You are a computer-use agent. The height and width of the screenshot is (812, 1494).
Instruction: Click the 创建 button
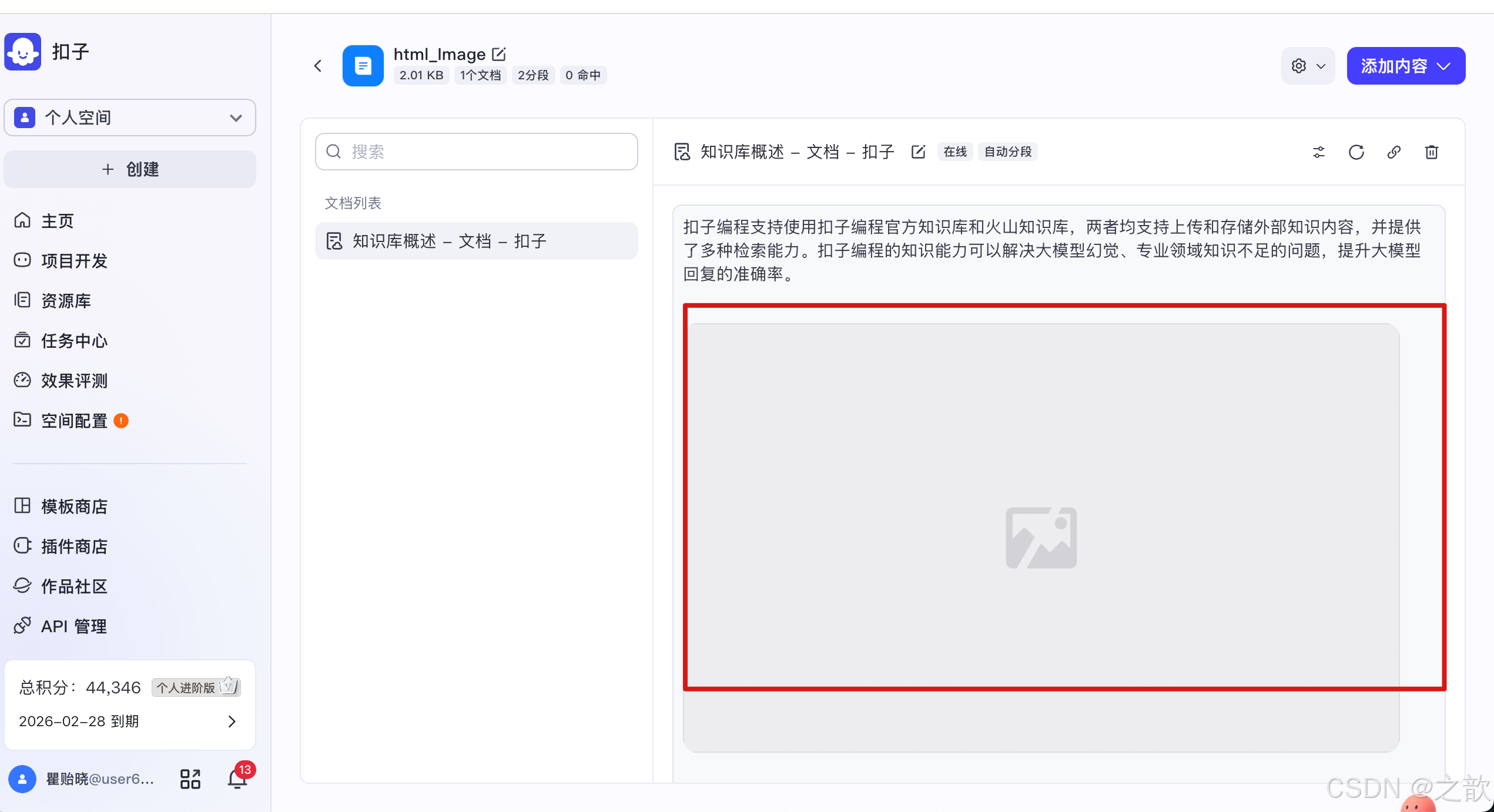[x=130, y=169]
